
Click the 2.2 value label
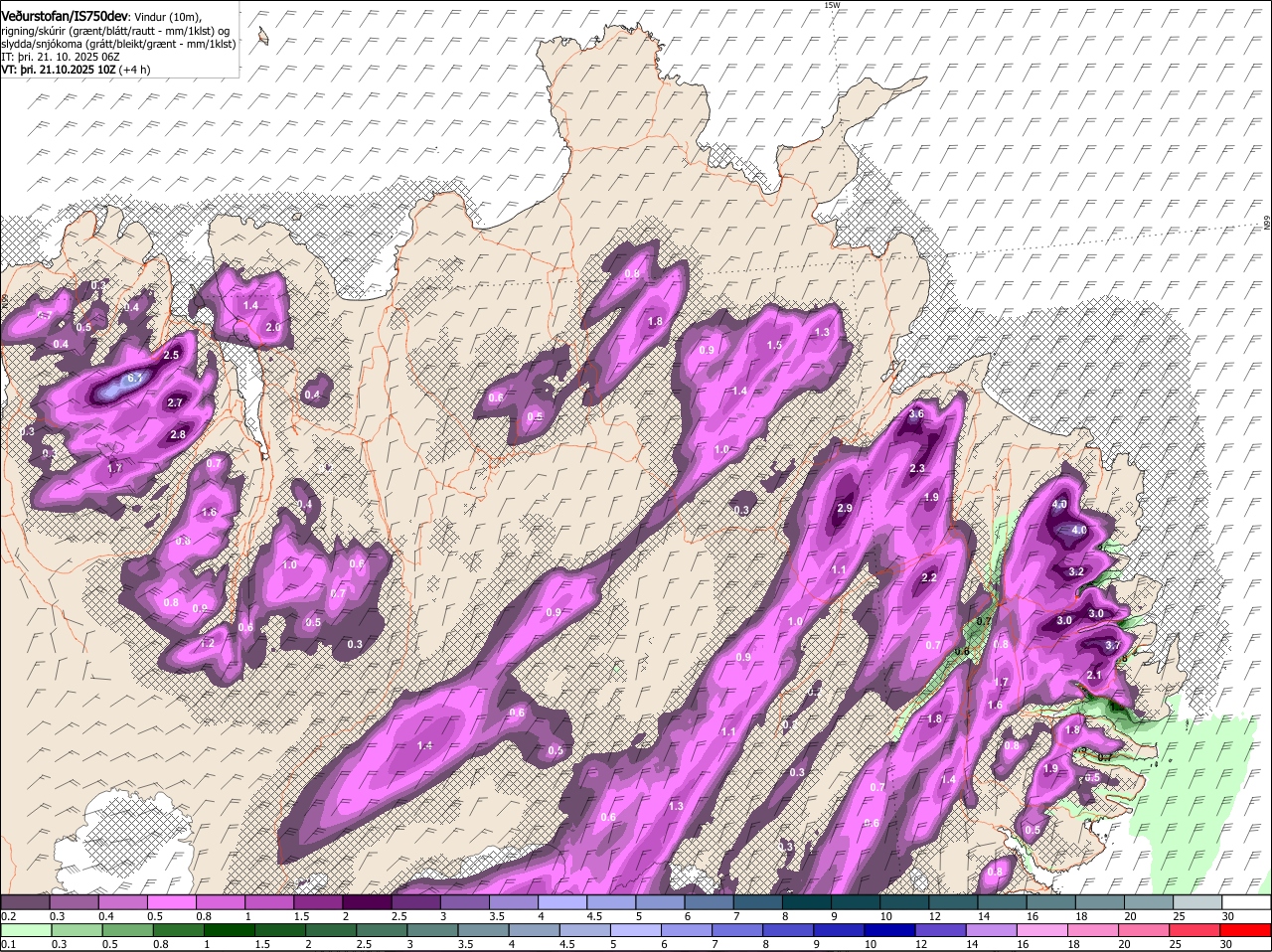(929, 577)
